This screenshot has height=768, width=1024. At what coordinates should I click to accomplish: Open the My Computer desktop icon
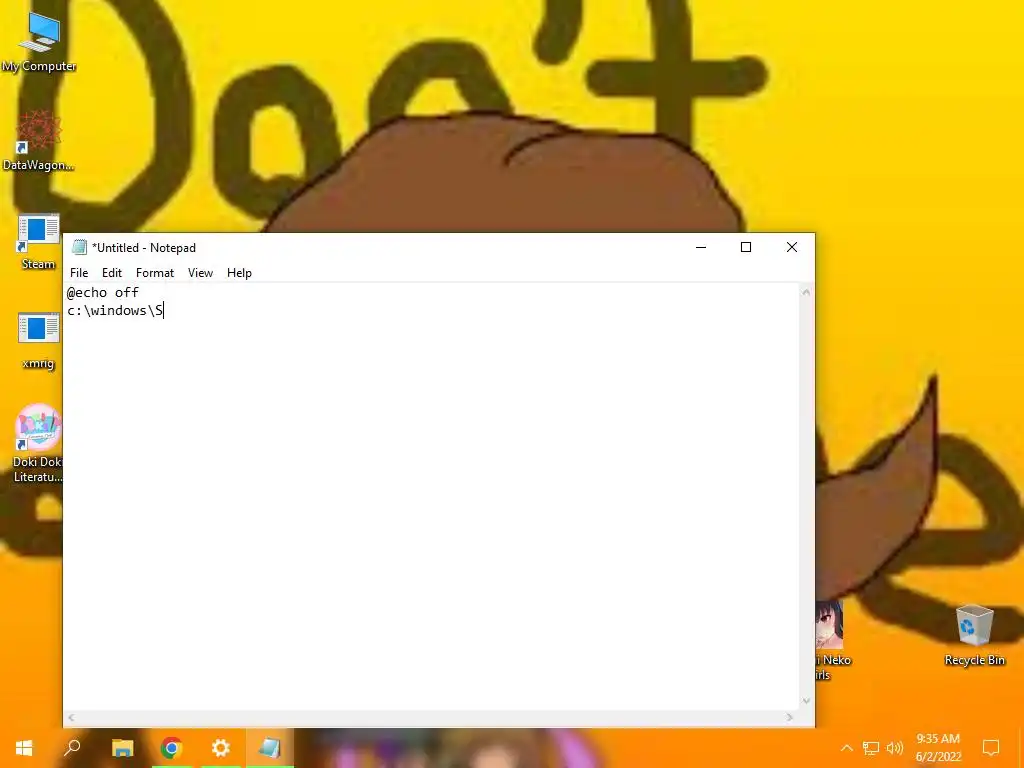(39, 40)
